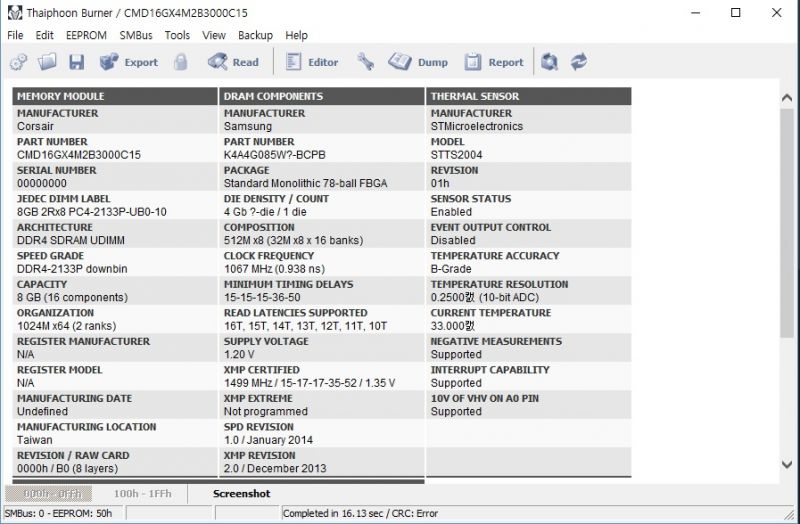Click the DDR4-2133P downbin value

pyautogui.click(x=72, y=269)
